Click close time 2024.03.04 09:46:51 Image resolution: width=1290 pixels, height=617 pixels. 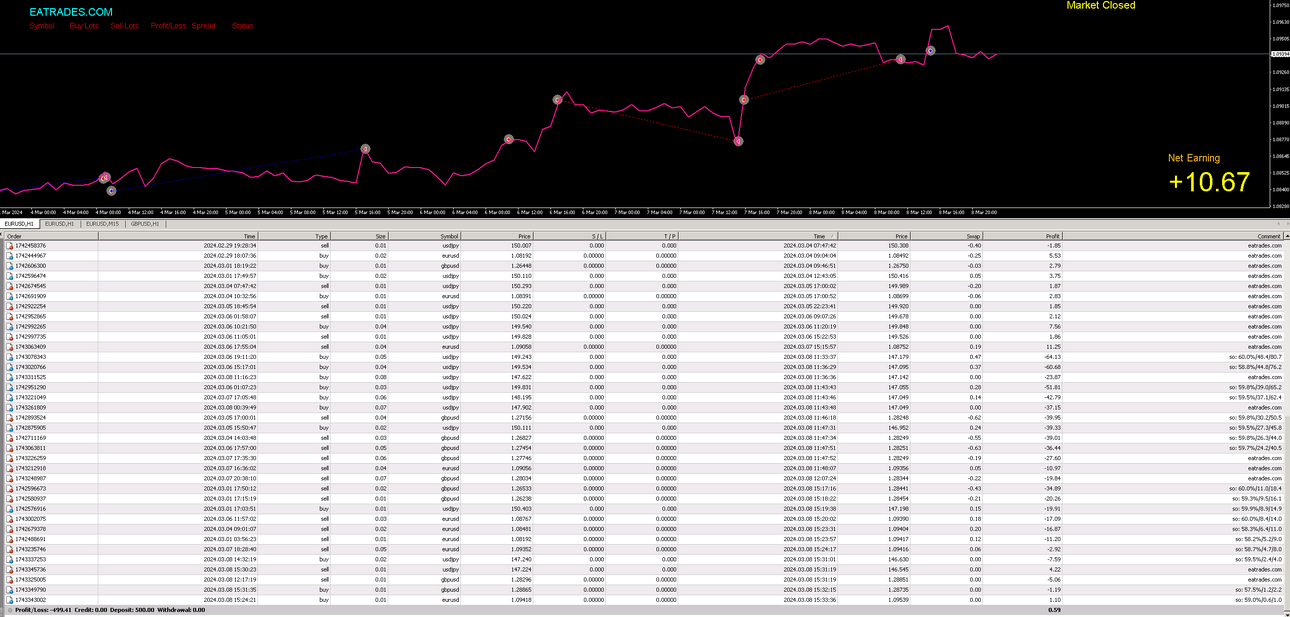coord(810,265)
